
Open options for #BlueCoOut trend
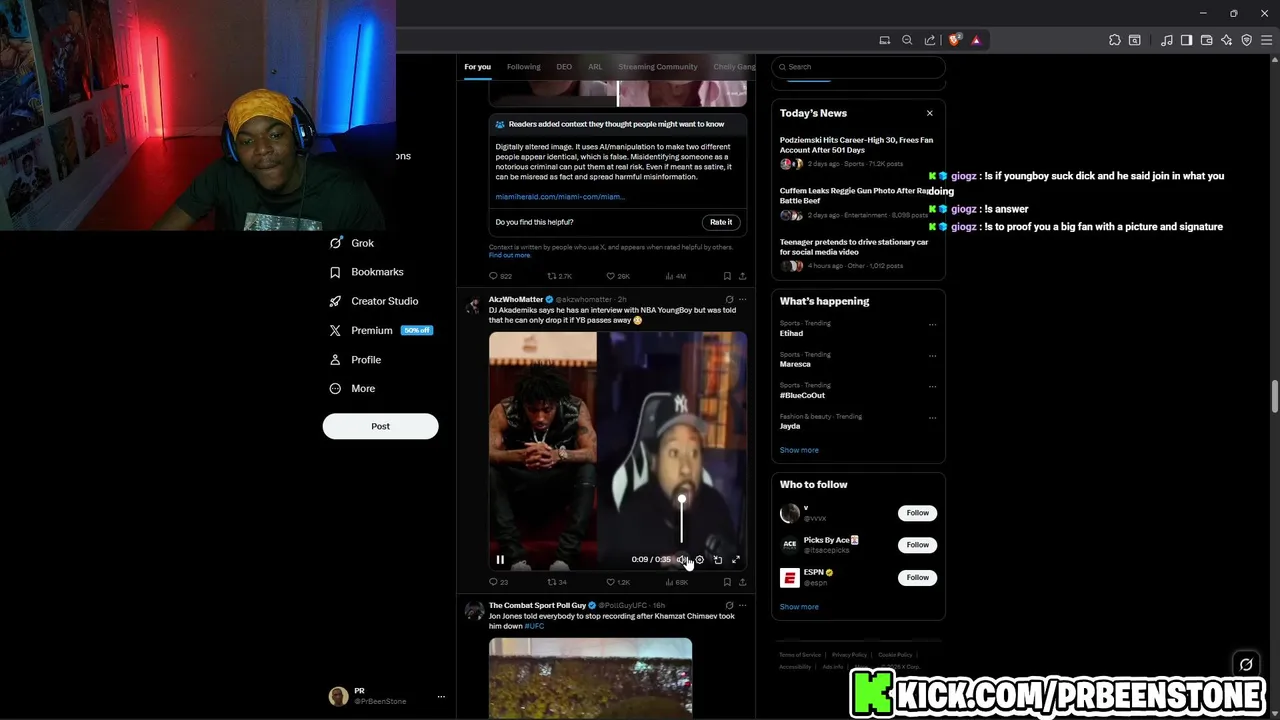[x=932, y=386]
